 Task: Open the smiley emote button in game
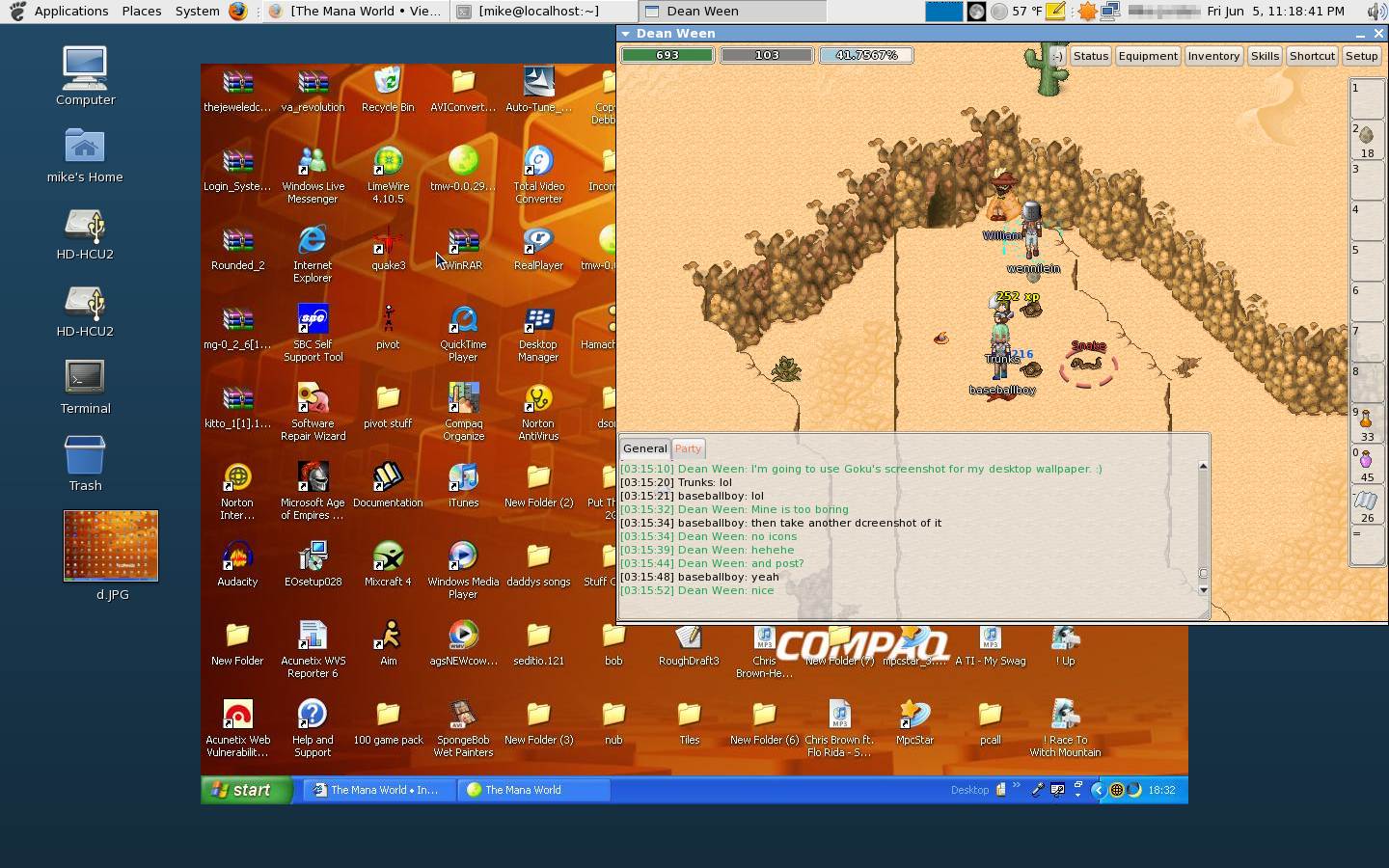(1057, 56)
